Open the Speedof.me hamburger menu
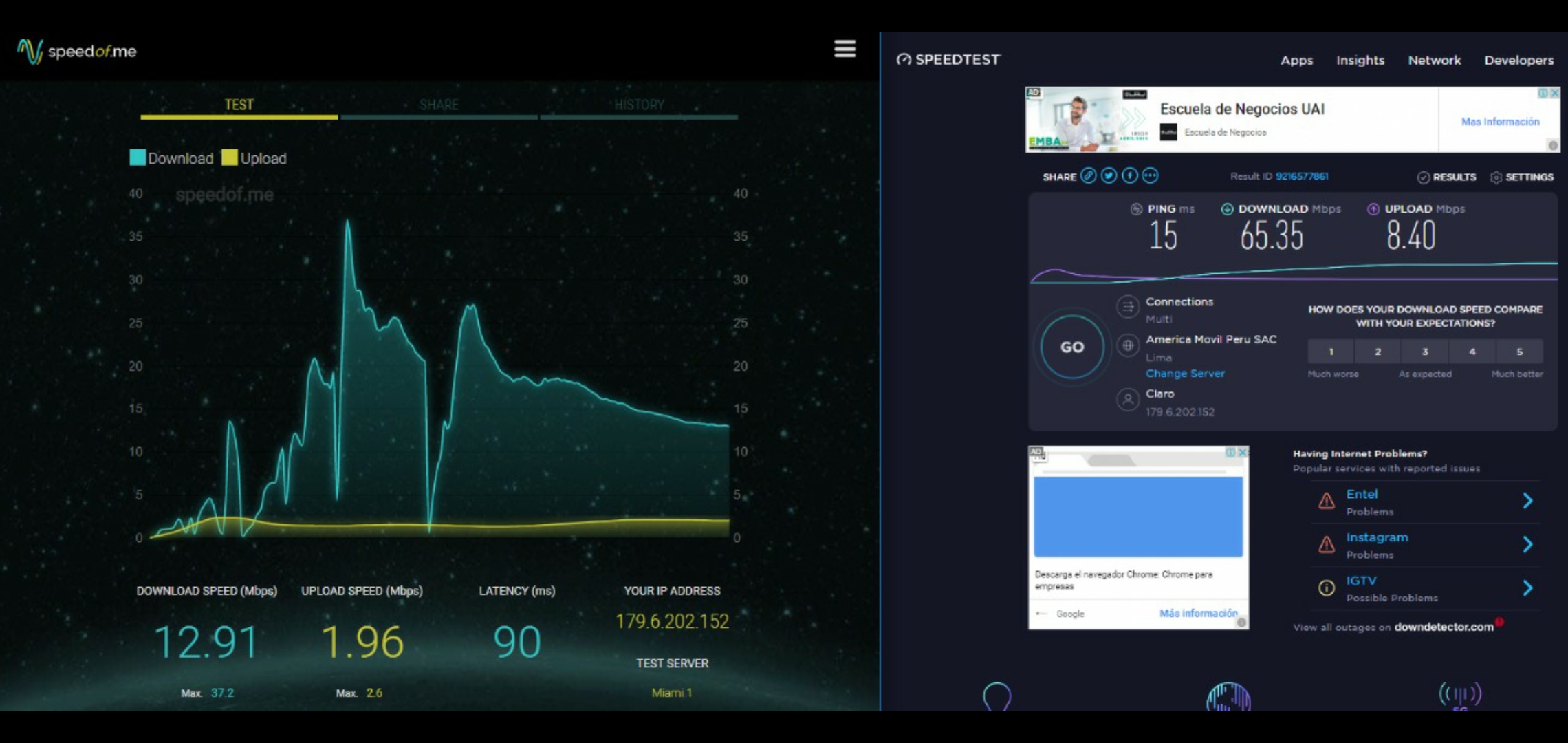Image resolution: width=1568 pixels, height=743 pixels. pos(845,50)
